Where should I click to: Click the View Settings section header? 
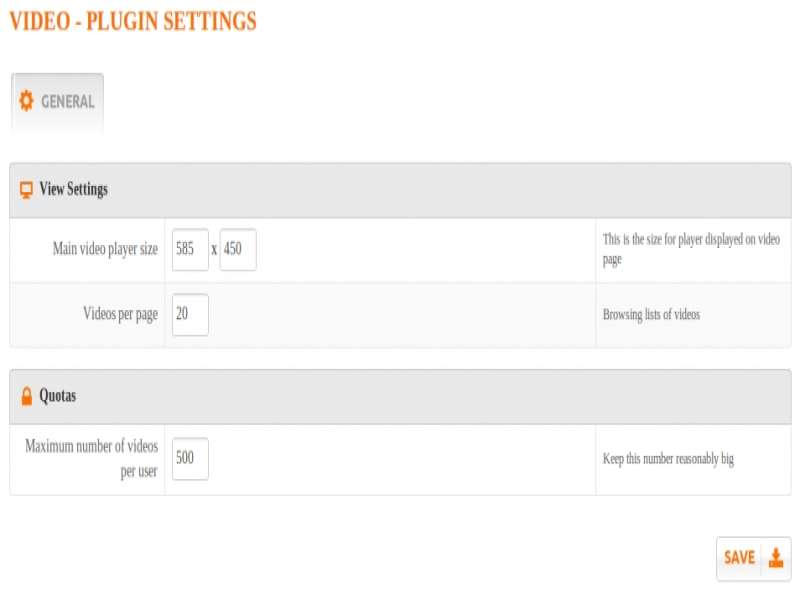73,189
